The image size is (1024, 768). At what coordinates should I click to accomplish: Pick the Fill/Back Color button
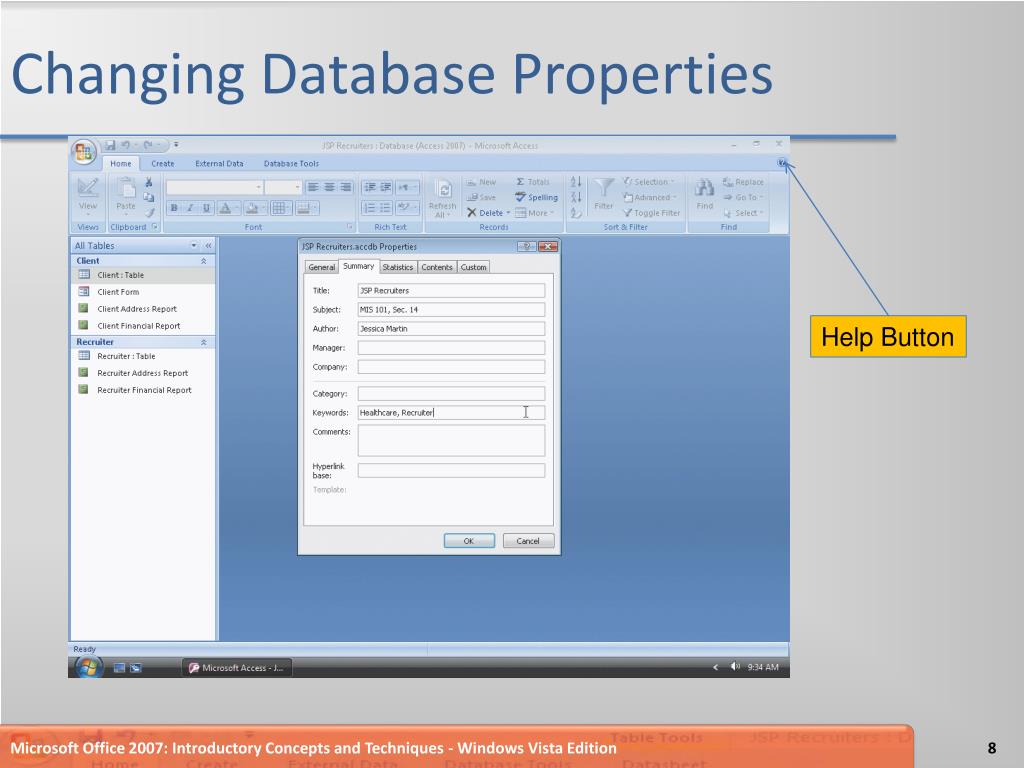(x=254, y=208)
